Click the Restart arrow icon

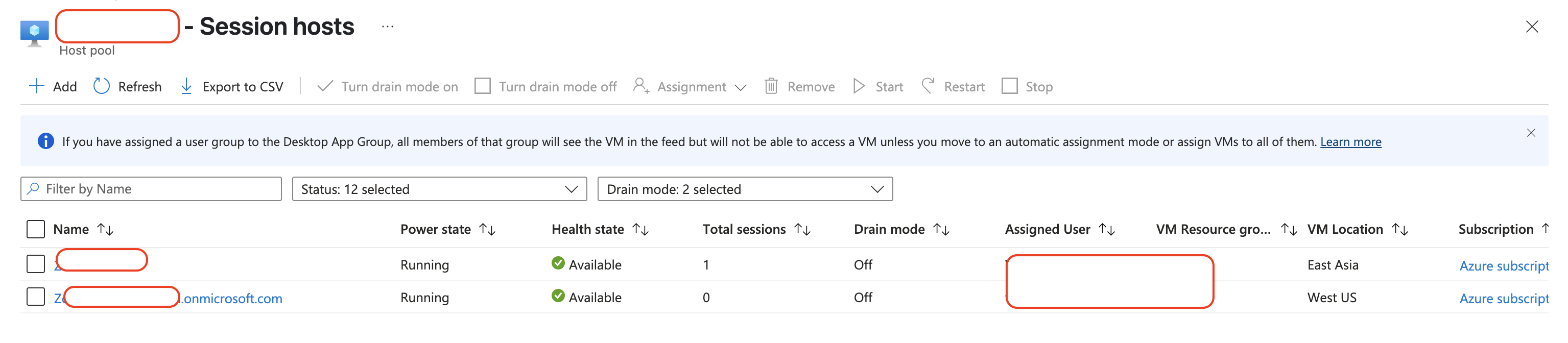(x=928, y=86)
